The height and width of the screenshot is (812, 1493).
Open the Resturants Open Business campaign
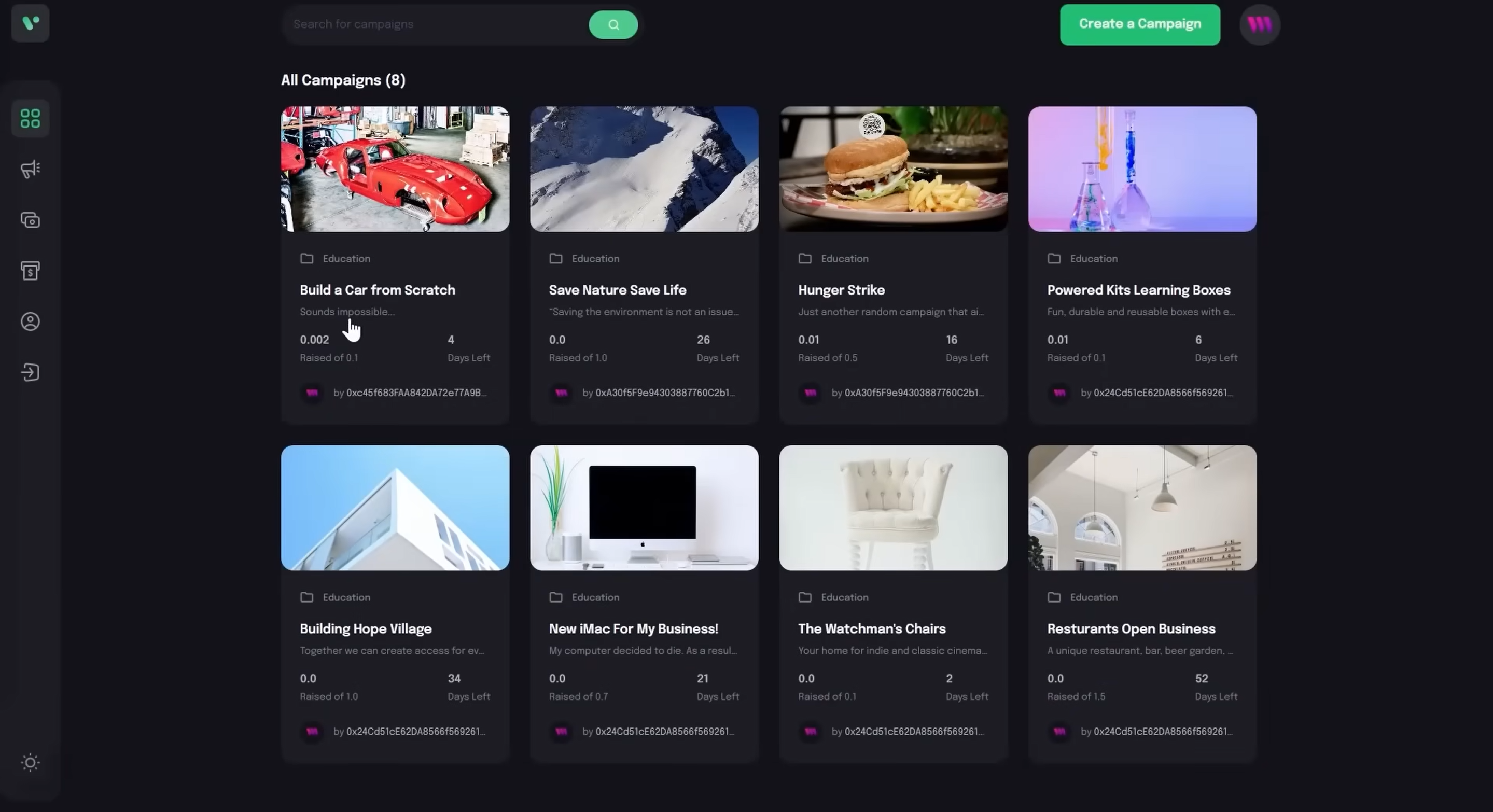pyautogui.click(x=1130, y=628)
